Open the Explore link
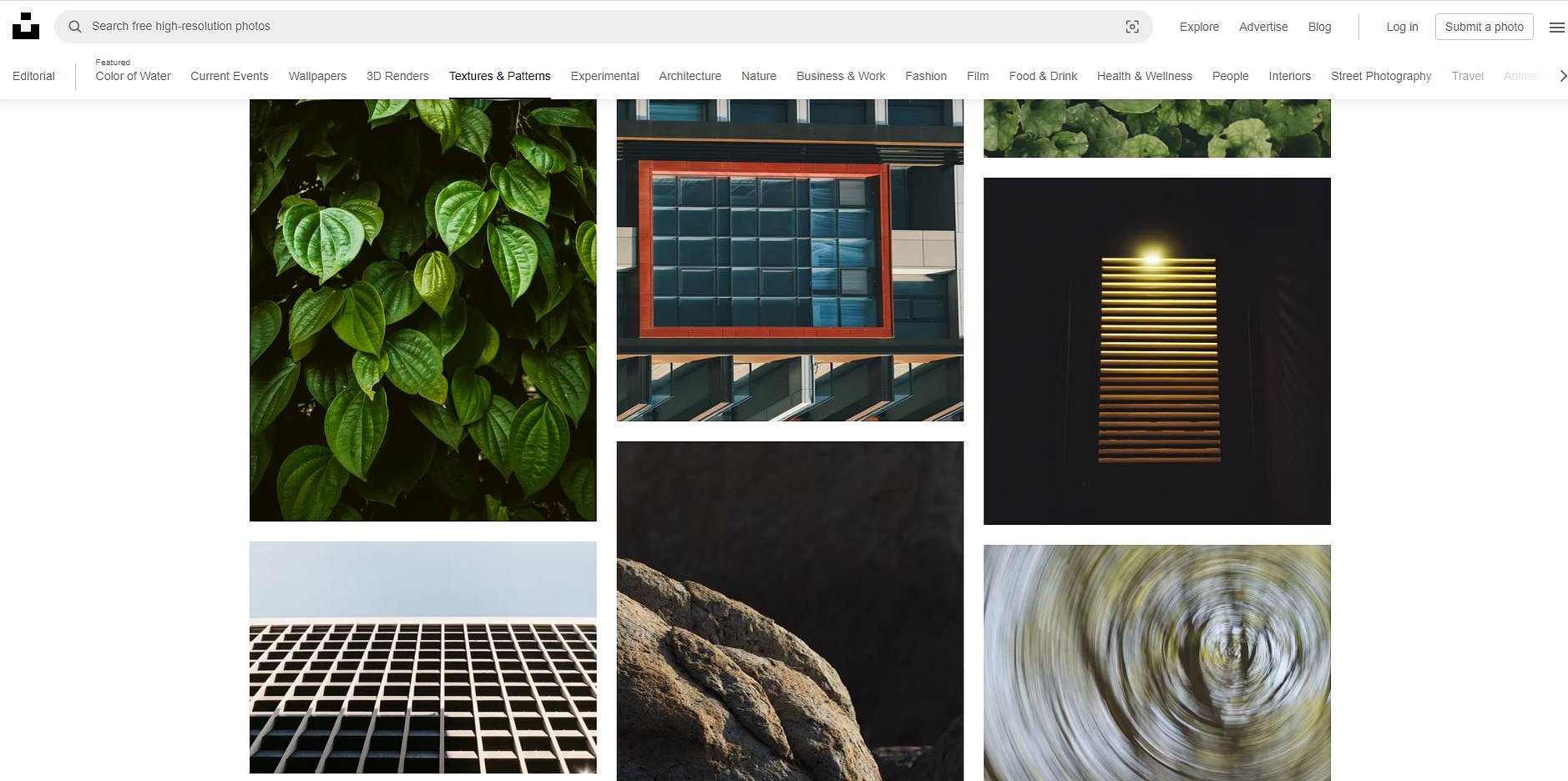Screen dimensions: 1568x781 (x=1199, y=27)
